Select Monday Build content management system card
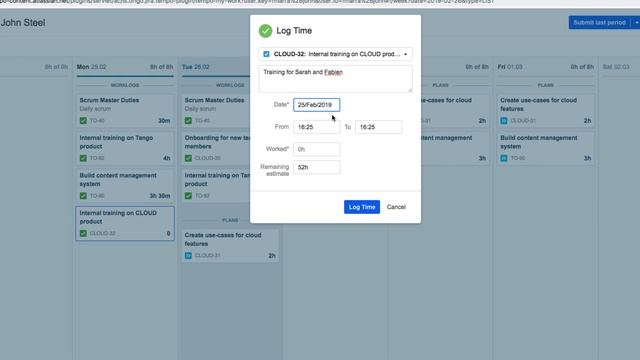The image size is (640, 360). tap(125, 185)
